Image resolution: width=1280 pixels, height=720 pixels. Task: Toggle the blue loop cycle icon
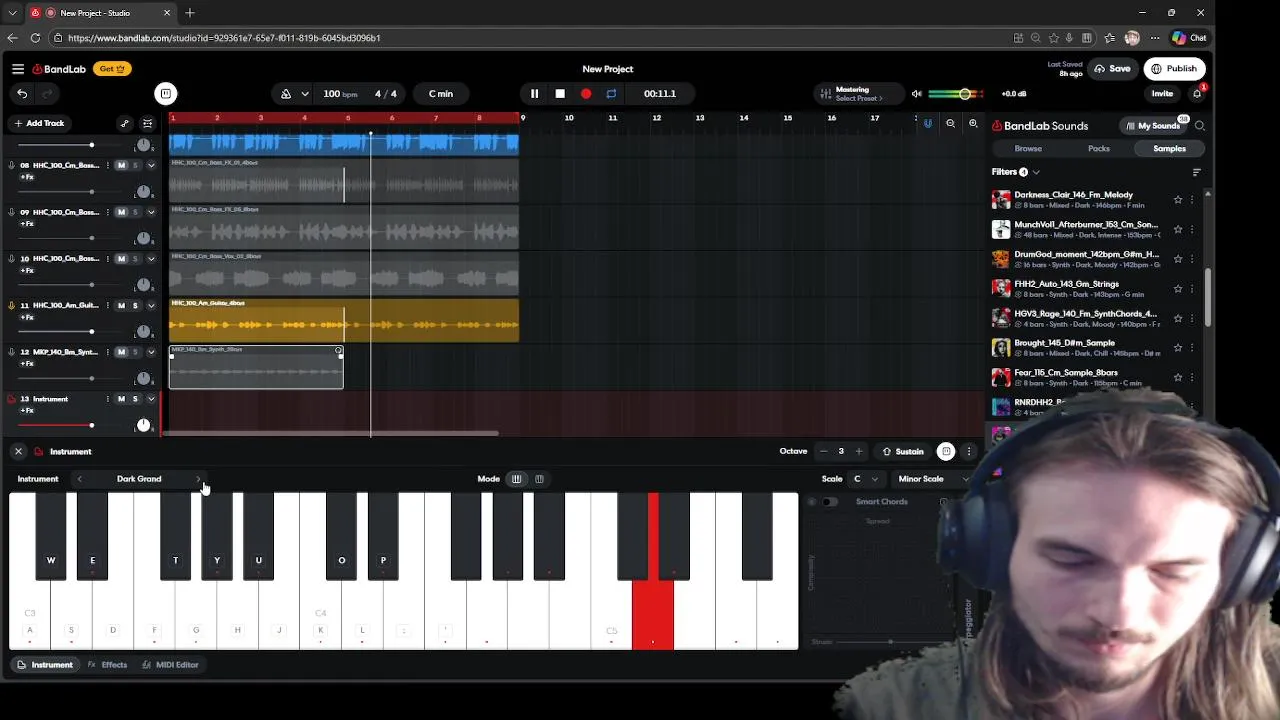[x=611, y=94]
